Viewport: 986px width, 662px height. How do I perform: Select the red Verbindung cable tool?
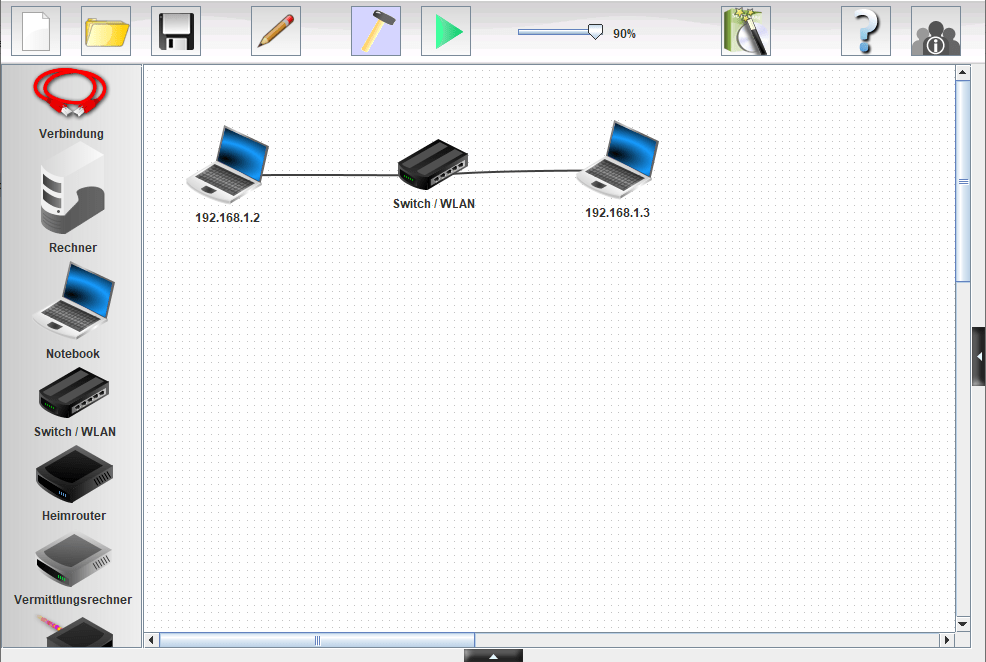(71, 92)
